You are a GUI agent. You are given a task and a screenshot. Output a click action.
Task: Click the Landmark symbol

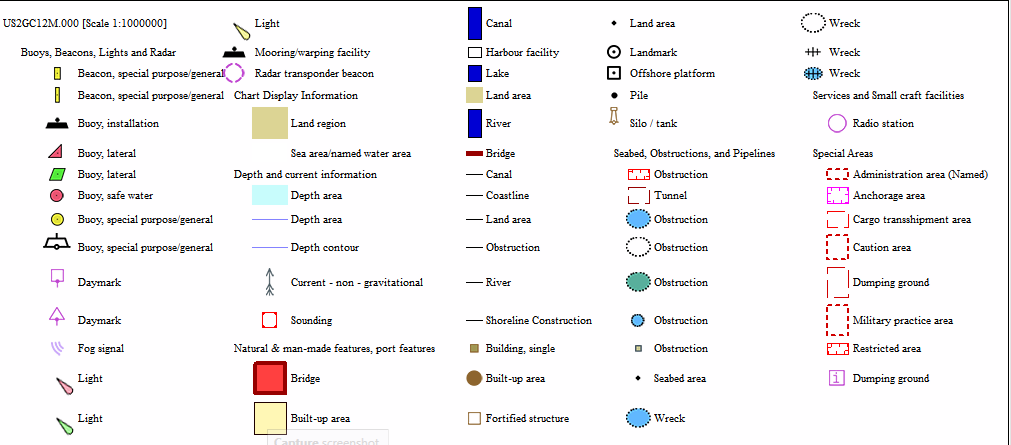pyautogui.click(x=614, y=52)
